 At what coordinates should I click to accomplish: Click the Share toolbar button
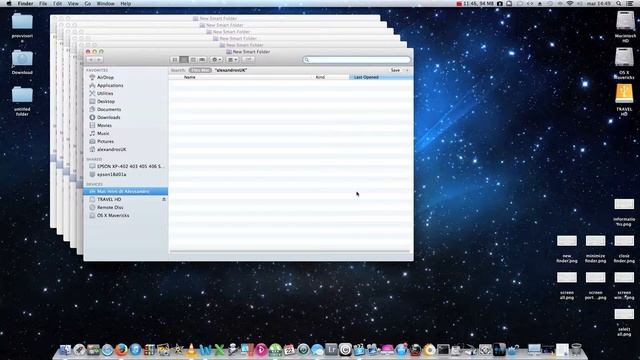[x=248, y=60]
